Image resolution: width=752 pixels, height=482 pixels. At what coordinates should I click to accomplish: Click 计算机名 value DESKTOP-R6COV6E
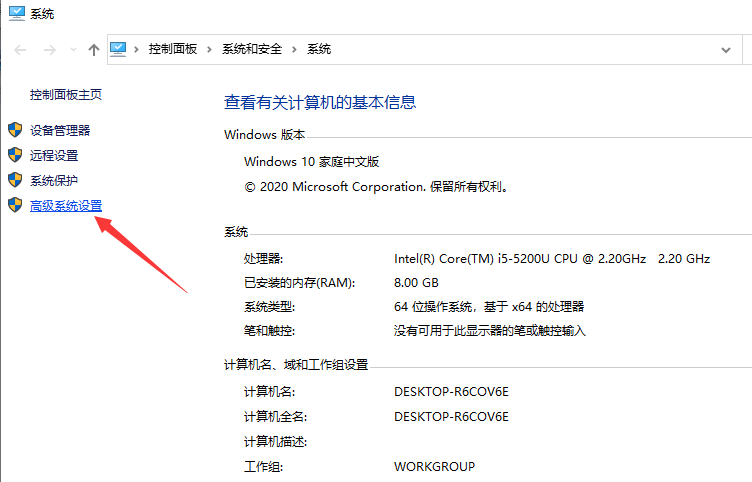(x=451, y=392)
